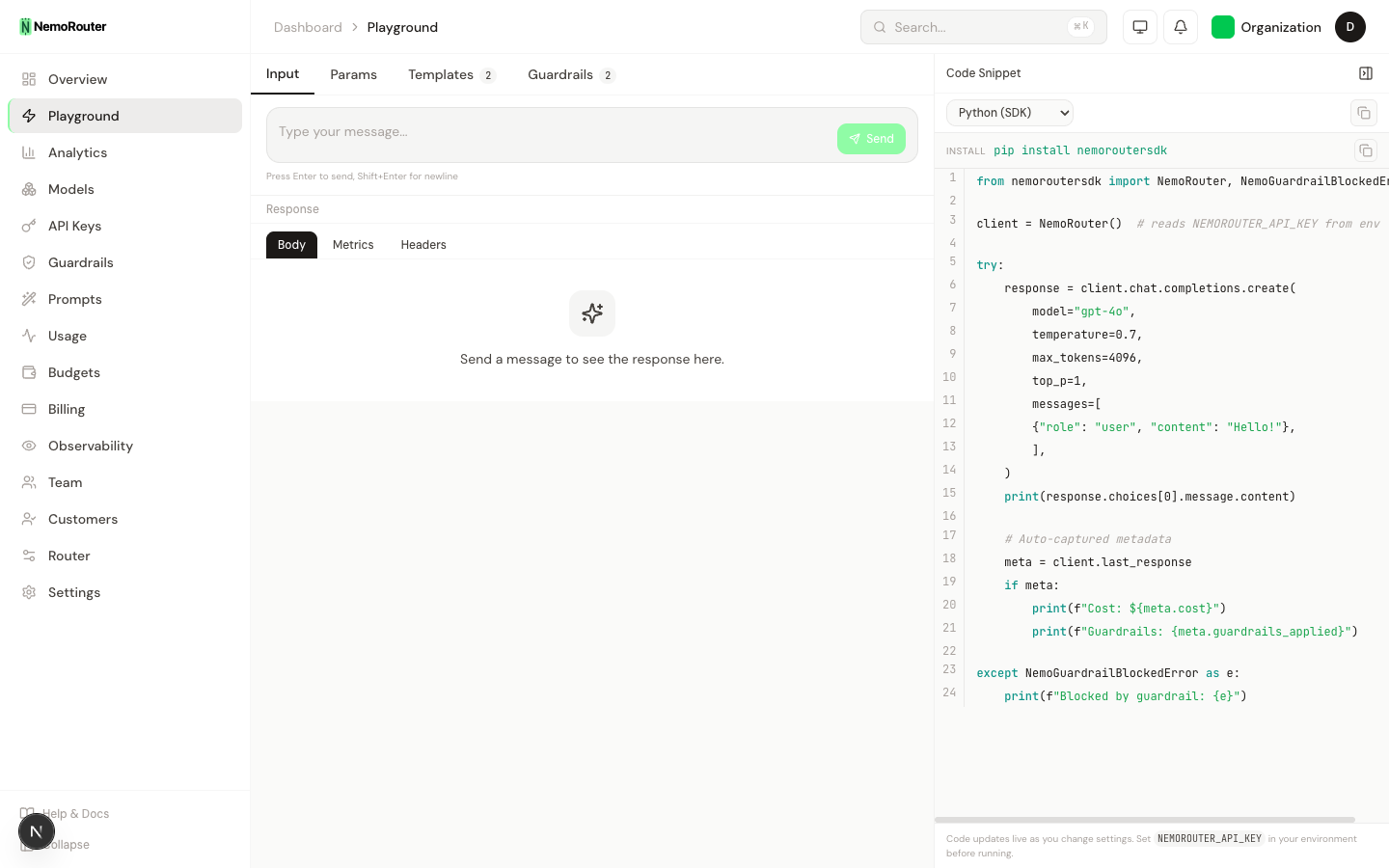
Task: Click the monitor display icon in header
Action: 1139,27
